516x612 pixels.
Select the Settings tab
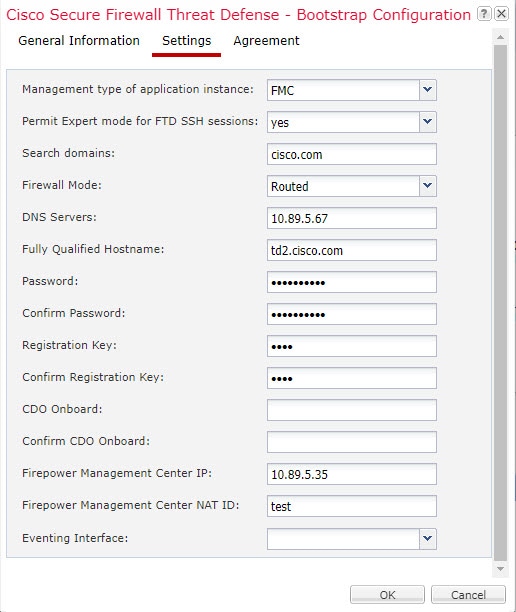coord(187,41)
